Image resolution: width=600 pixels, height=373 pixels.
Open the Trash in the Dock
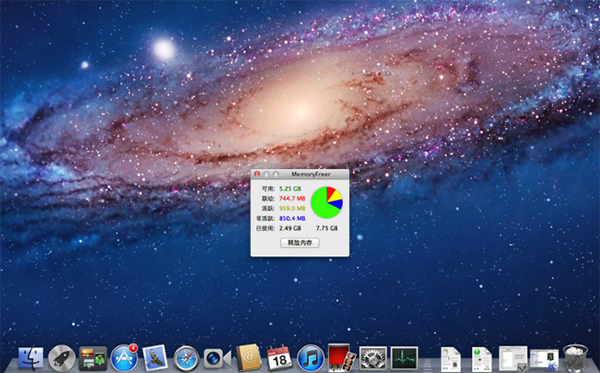tap(575, 358)
